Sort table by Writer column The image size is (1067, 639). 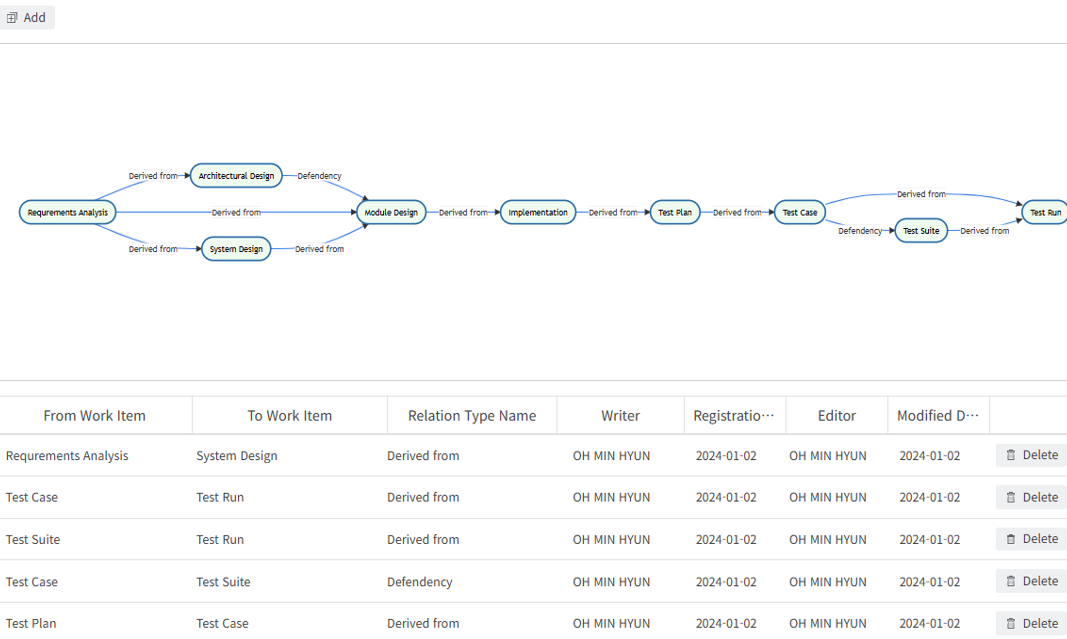pos(620,416)
